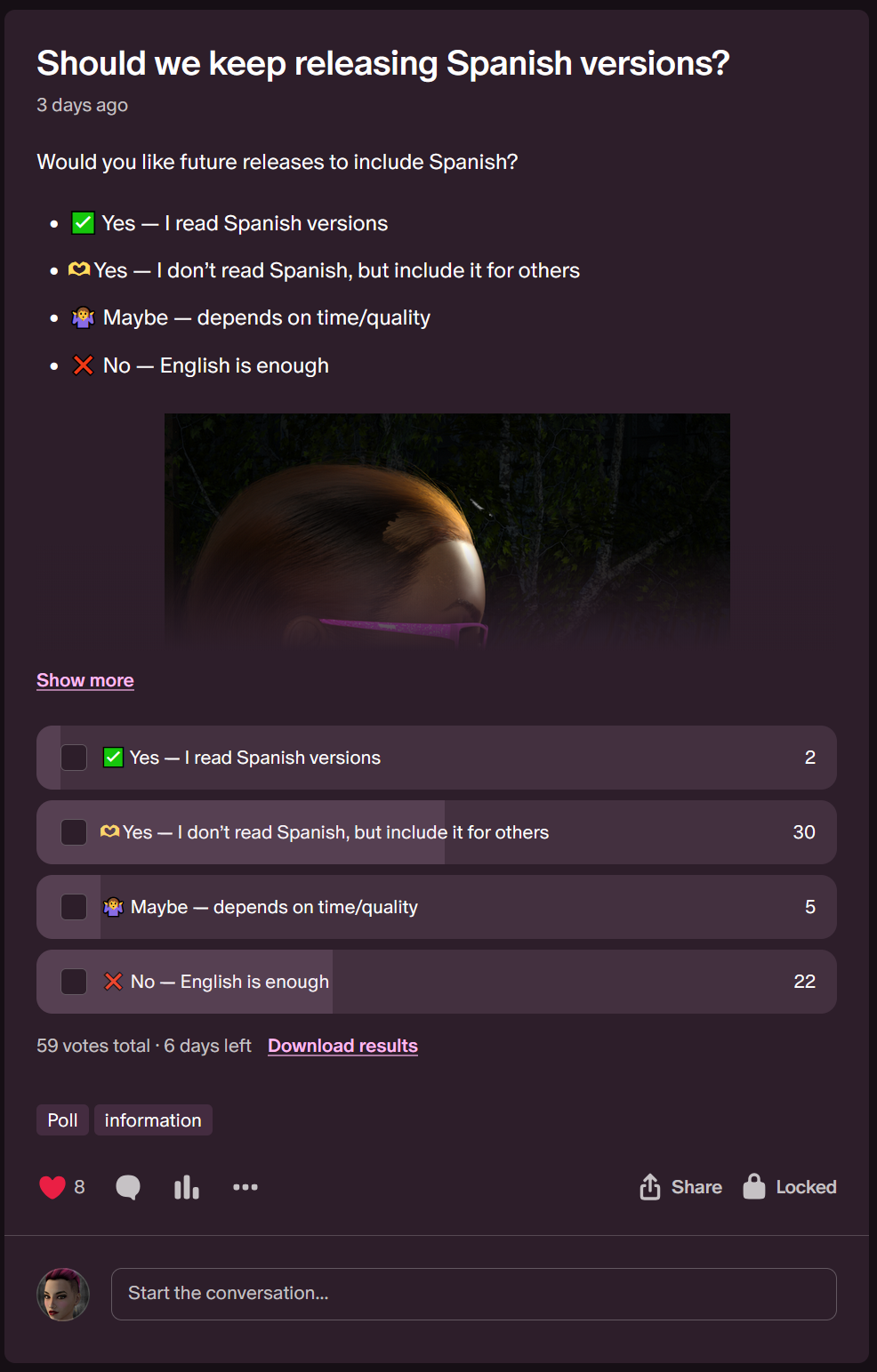The height and width of the screenshot is (1372, 877).
Task: Mark the 'No — English is enough' checkbox
Action: 74,982
